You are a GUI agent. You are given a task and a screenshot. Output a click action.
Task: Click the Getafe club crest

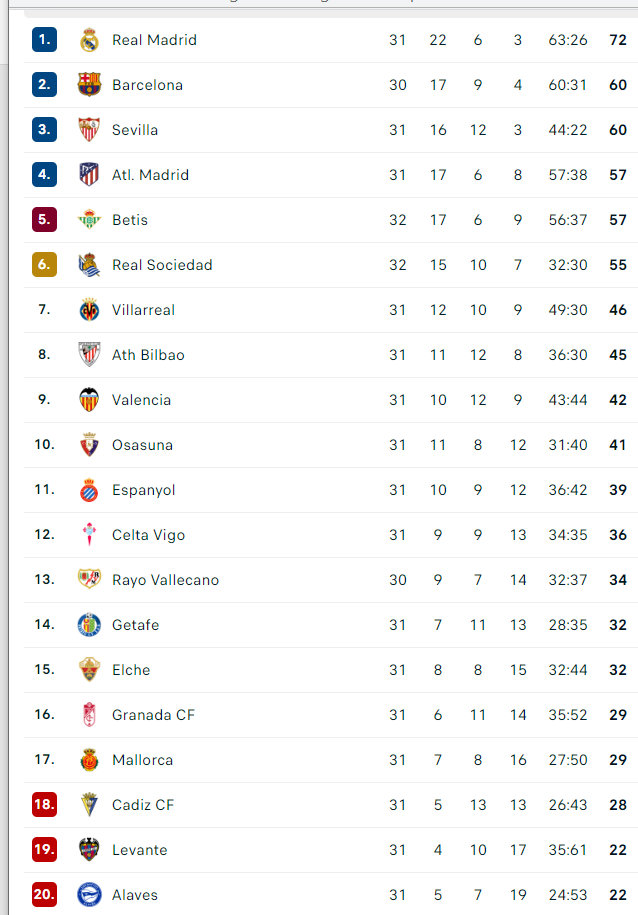(x=89, y=625)
